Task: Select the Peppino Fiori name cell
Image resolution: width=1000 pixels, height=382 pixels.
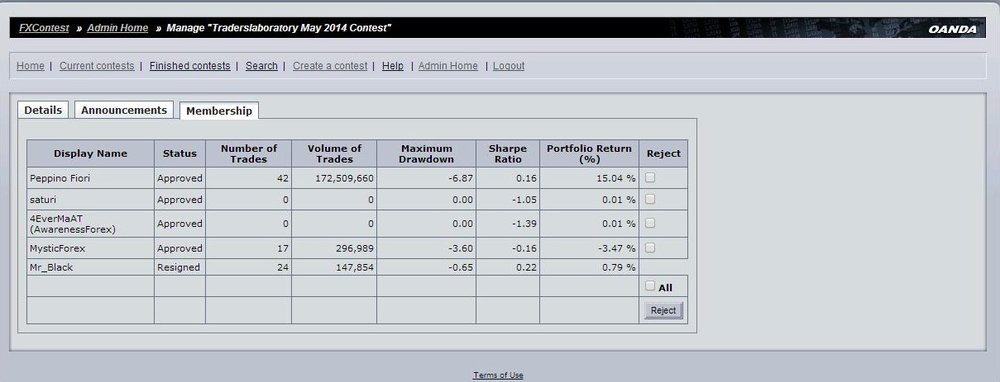Action: click(x=91, y=179)
